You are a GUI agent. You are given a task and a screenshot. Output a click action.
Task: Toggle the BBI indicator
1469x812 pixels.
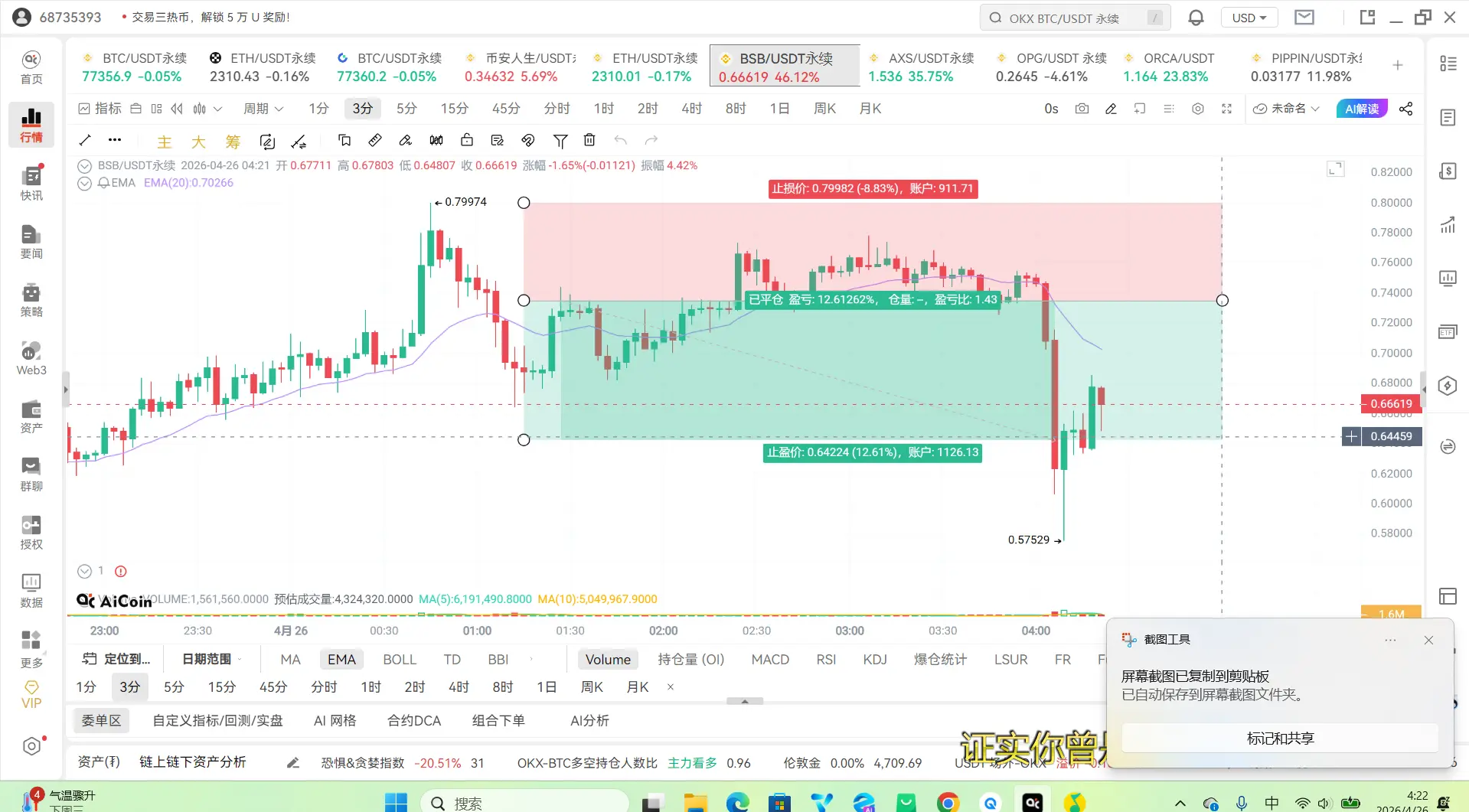coord(498,660)
